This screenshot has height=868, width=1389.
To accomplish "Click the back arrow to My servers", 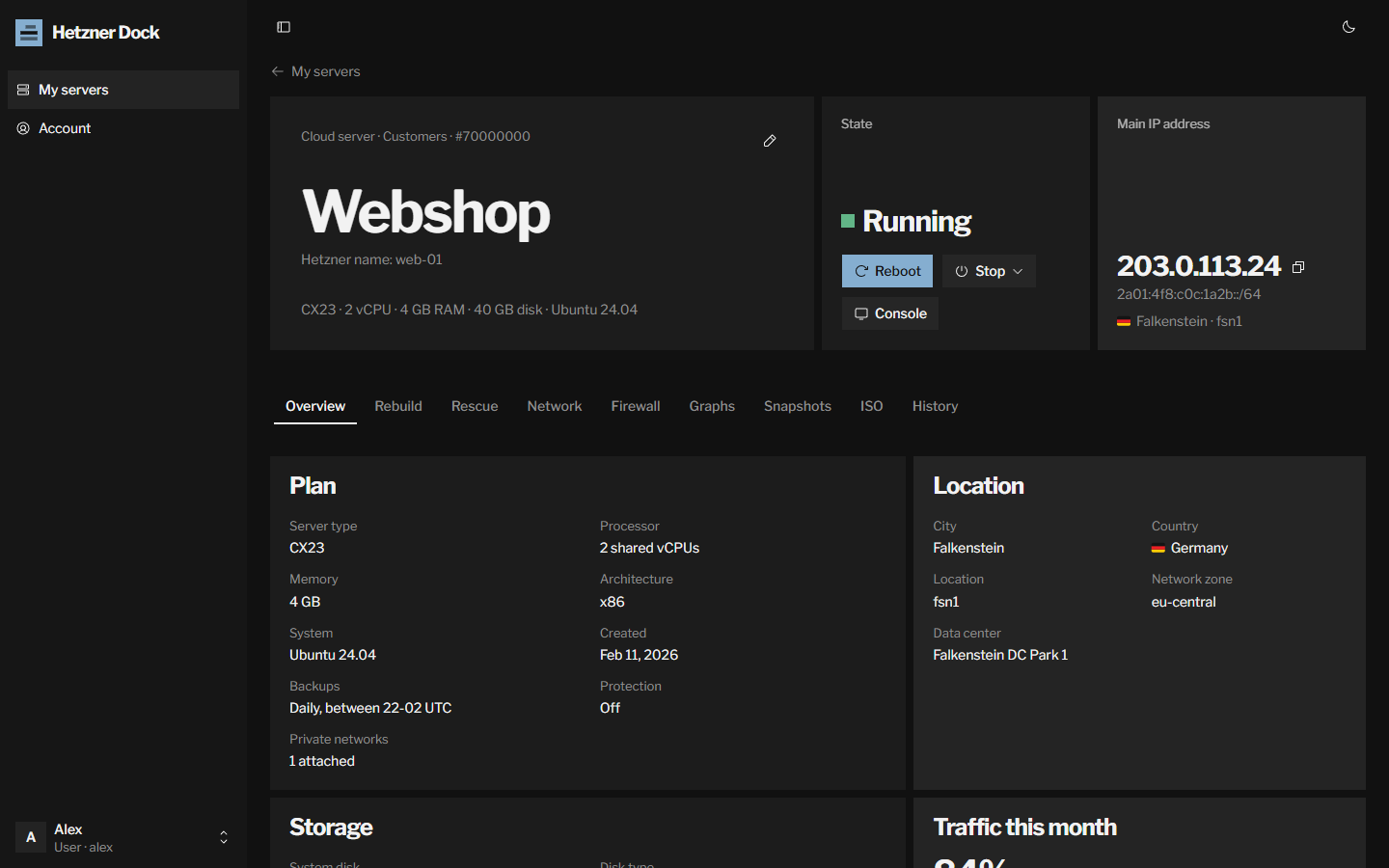I will [x=278, y=71].
